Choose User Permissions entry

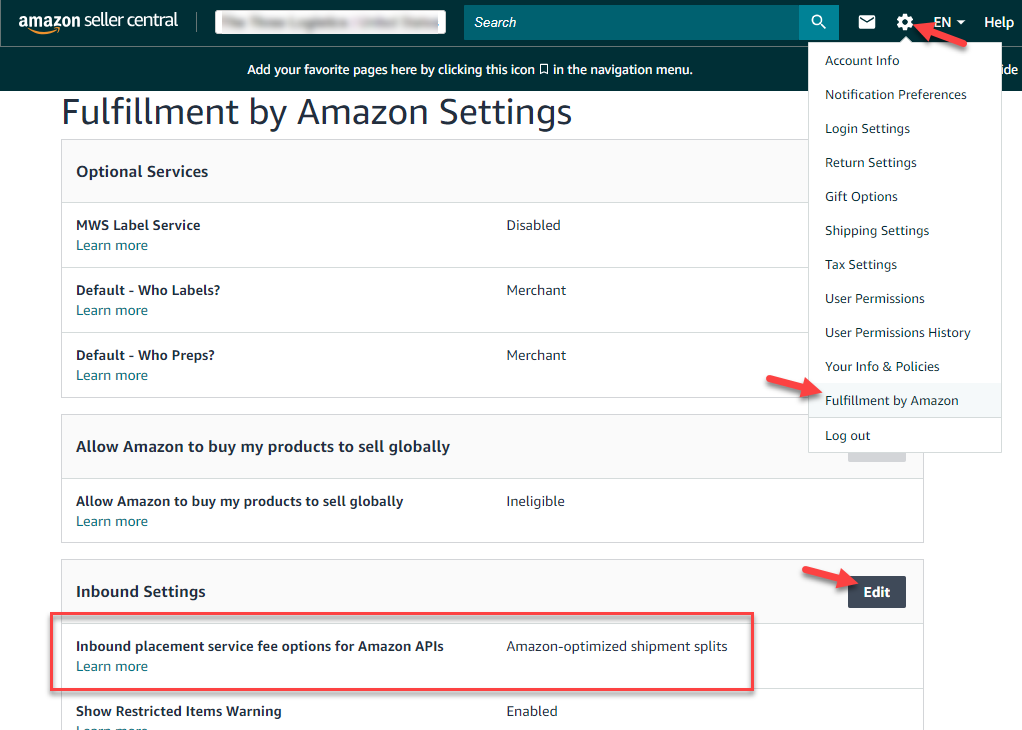coord(874,299)
